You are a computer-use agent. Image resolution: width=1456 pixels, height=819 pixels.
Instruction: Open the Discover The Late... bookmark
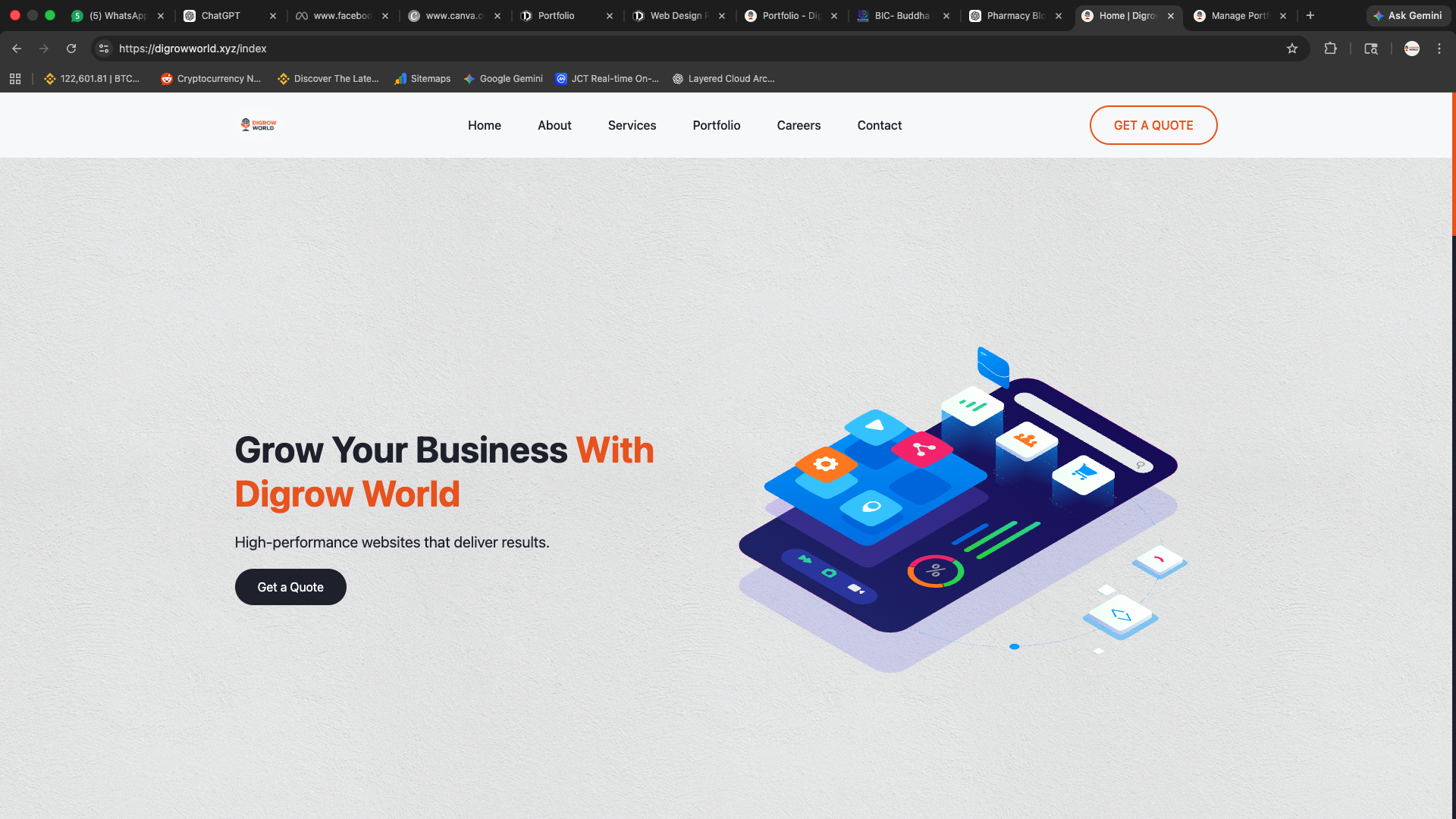(x=328, y=79)
